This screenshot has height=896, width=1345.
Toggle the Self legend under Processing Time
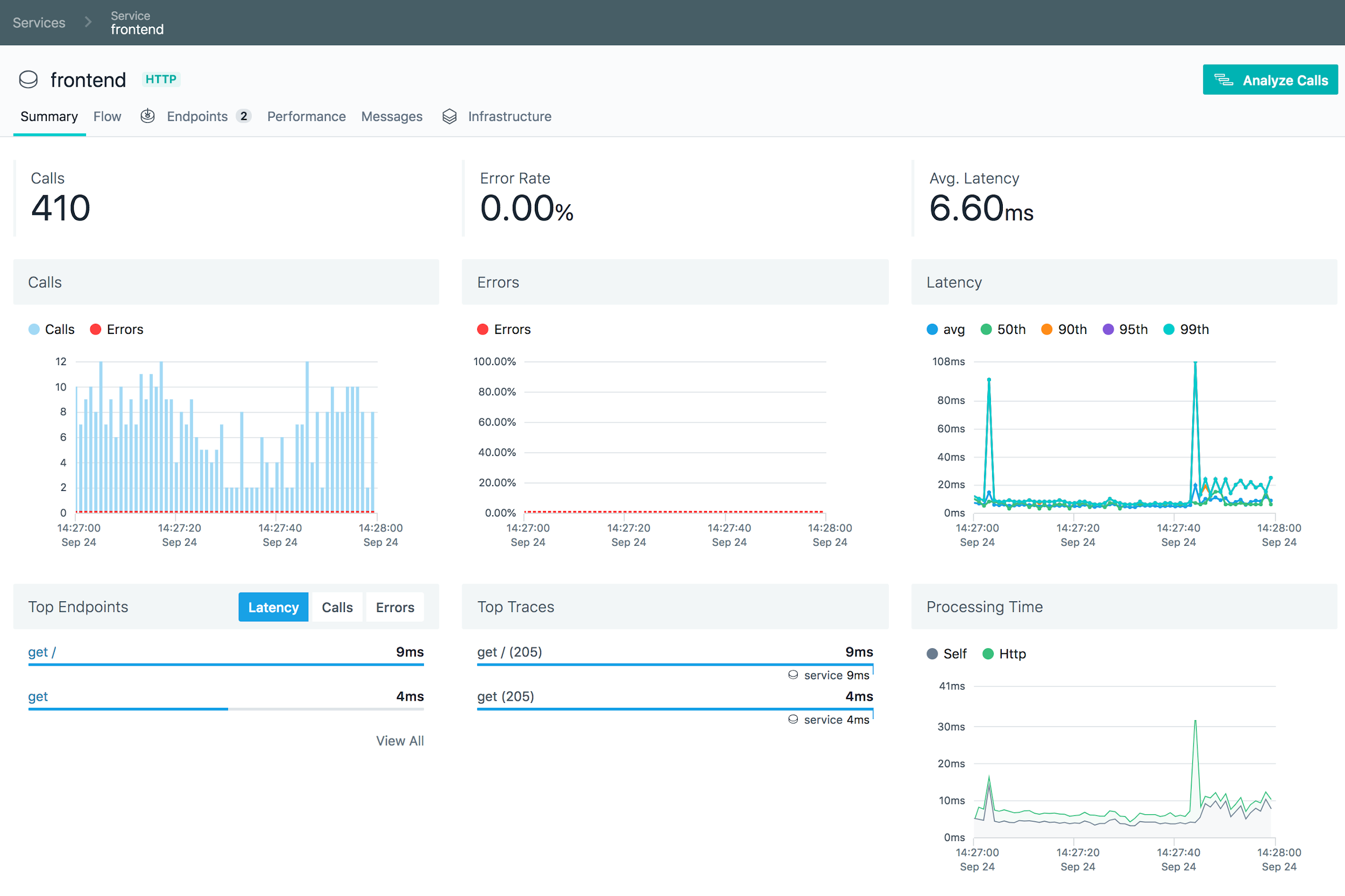pos(946,654)
